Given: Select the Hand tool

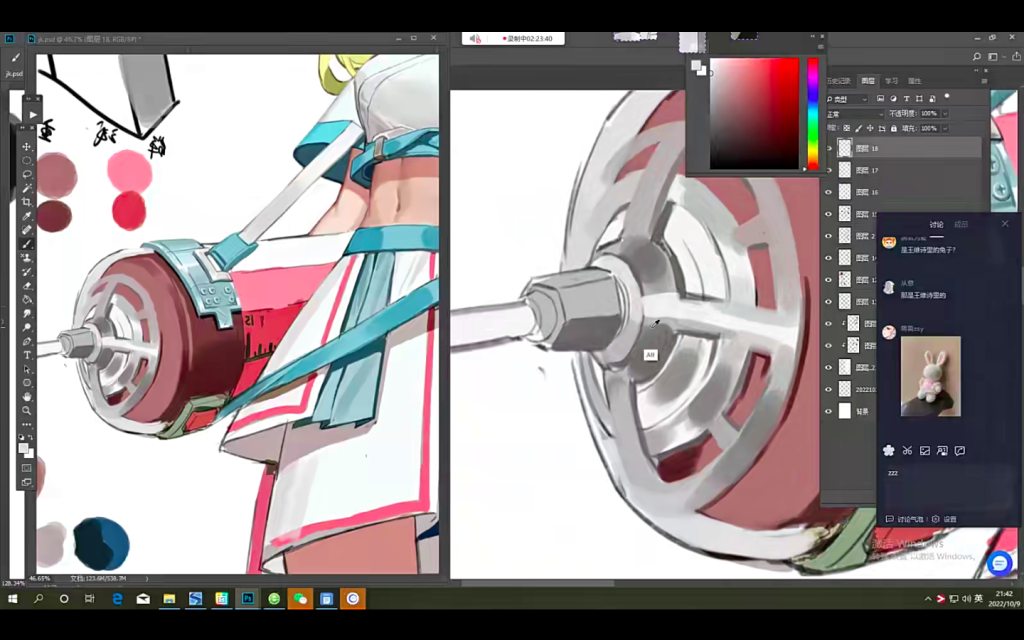Looking at the screenshot, I should [27, 396].
